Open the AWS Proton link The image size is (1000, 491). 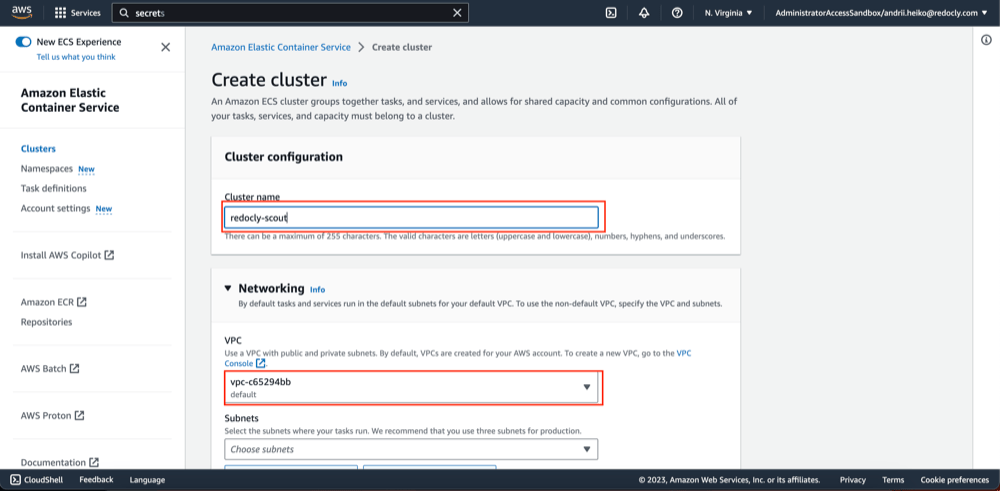click(x=46, y=416)
